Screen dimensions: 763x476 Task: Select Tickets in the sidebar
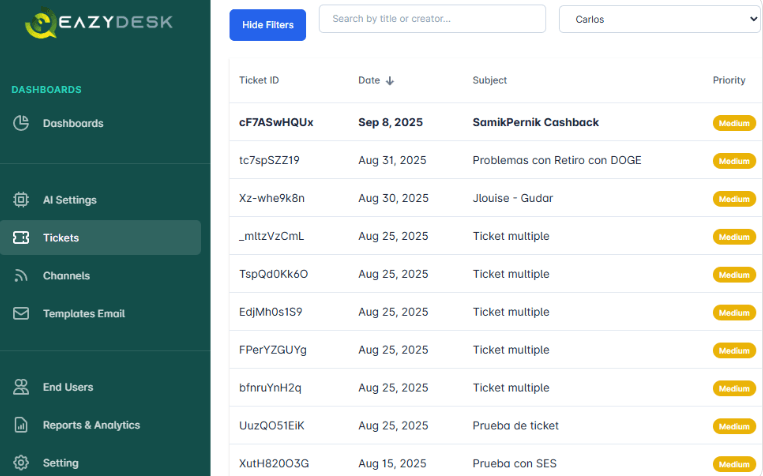pyautogui.click(x=61, y=238)
